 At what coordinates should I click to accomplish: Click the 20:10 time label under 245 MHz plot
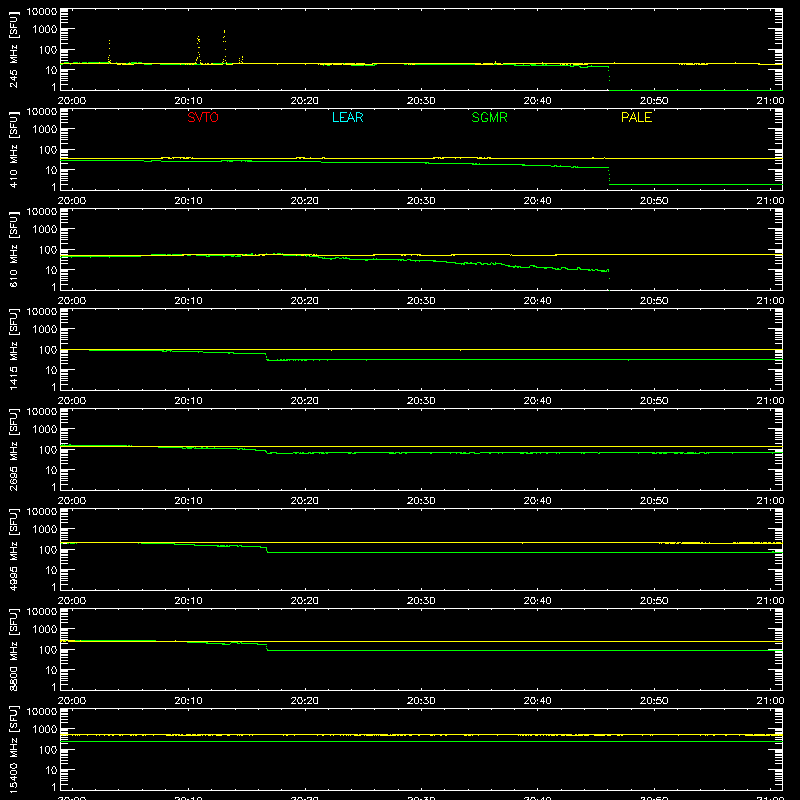point(188,101)
